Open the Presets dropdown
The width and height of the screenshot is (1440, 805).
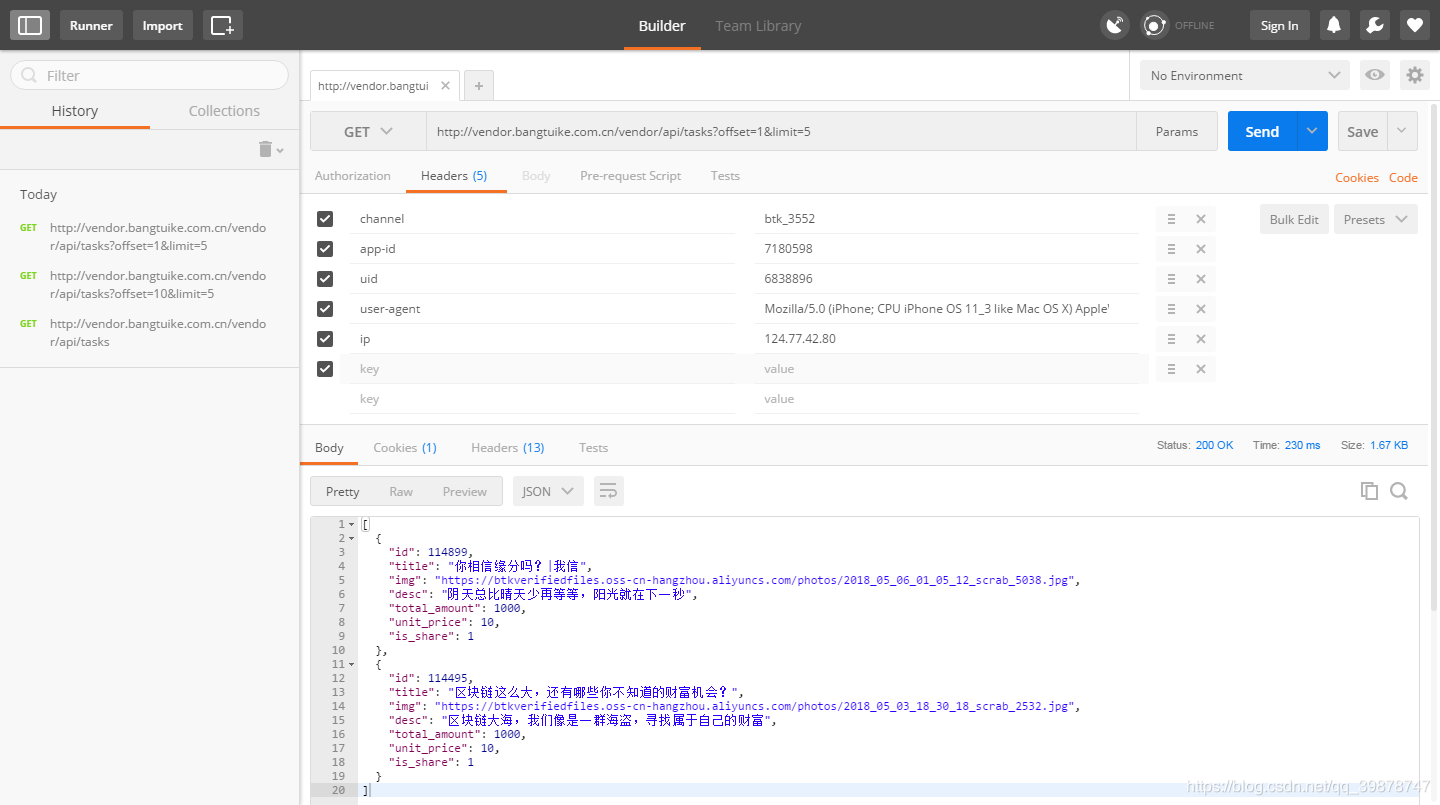pyautogui.click(x=1375, y=219)
